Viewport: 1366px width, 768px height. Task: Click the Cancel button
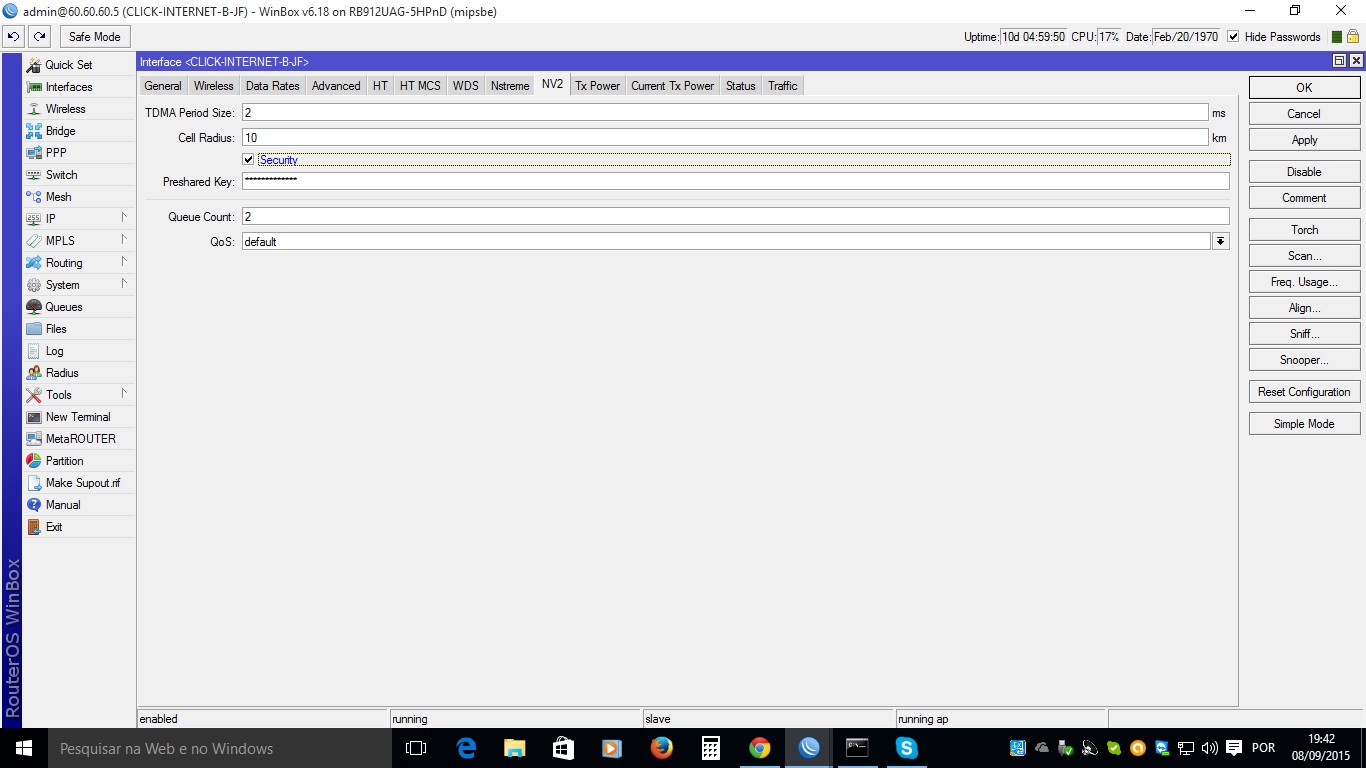tap(1304, 114)
